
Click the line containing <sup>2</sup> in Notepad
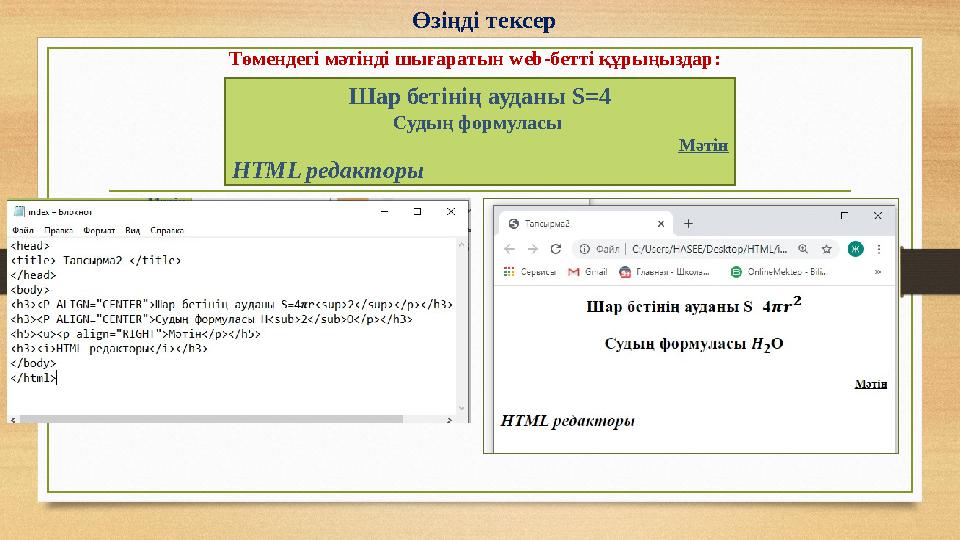[231, 304]
